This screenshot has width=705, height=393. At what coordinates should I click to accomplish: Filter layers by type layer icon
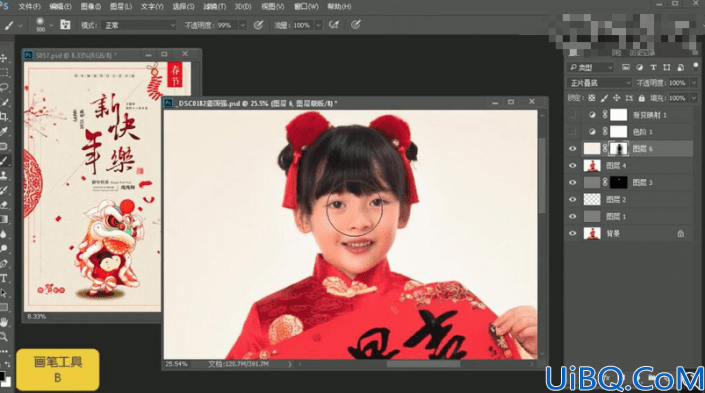pyautogui.click(x=653, y=67)
